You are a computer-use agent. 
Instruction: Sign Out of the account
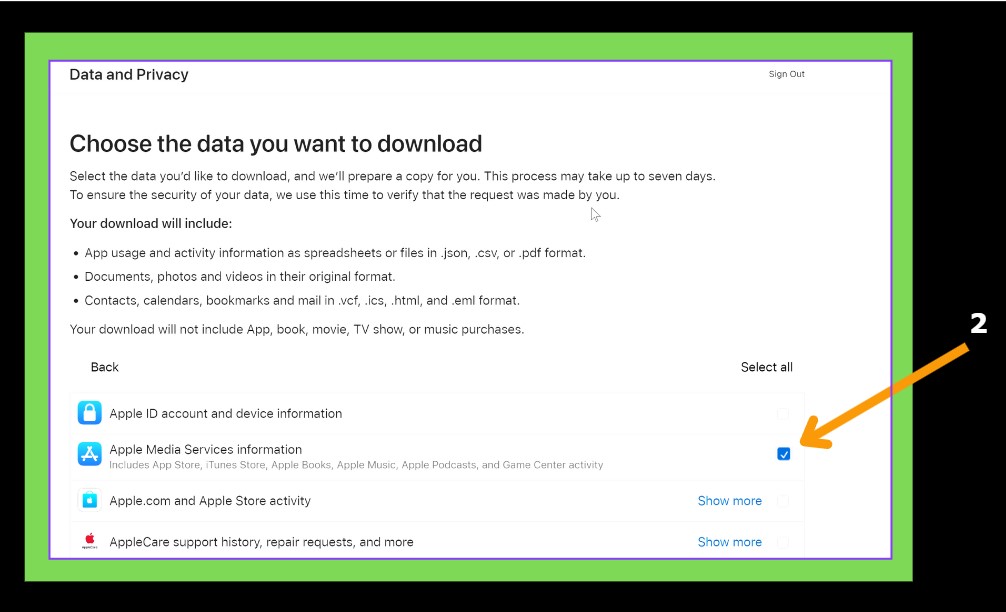pyautogui.click(x=786, y=74)
